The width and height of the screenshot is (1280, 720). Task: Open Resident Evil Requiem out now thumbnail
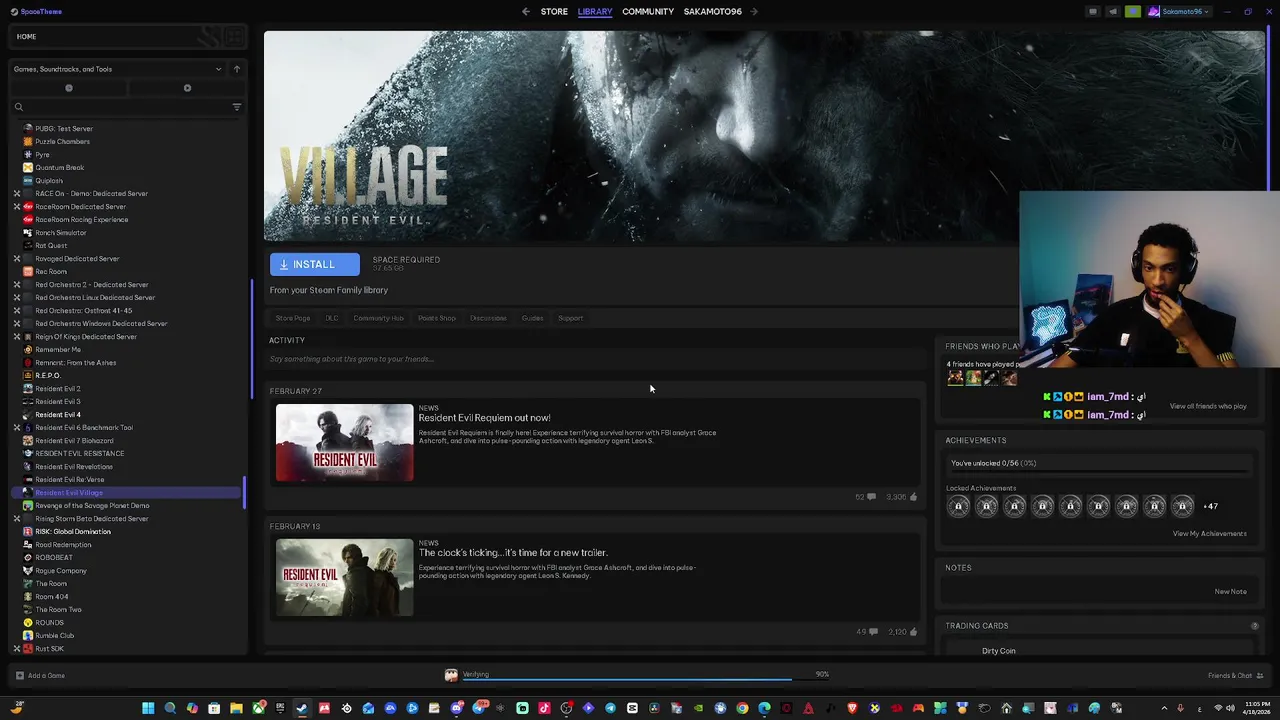344,443
